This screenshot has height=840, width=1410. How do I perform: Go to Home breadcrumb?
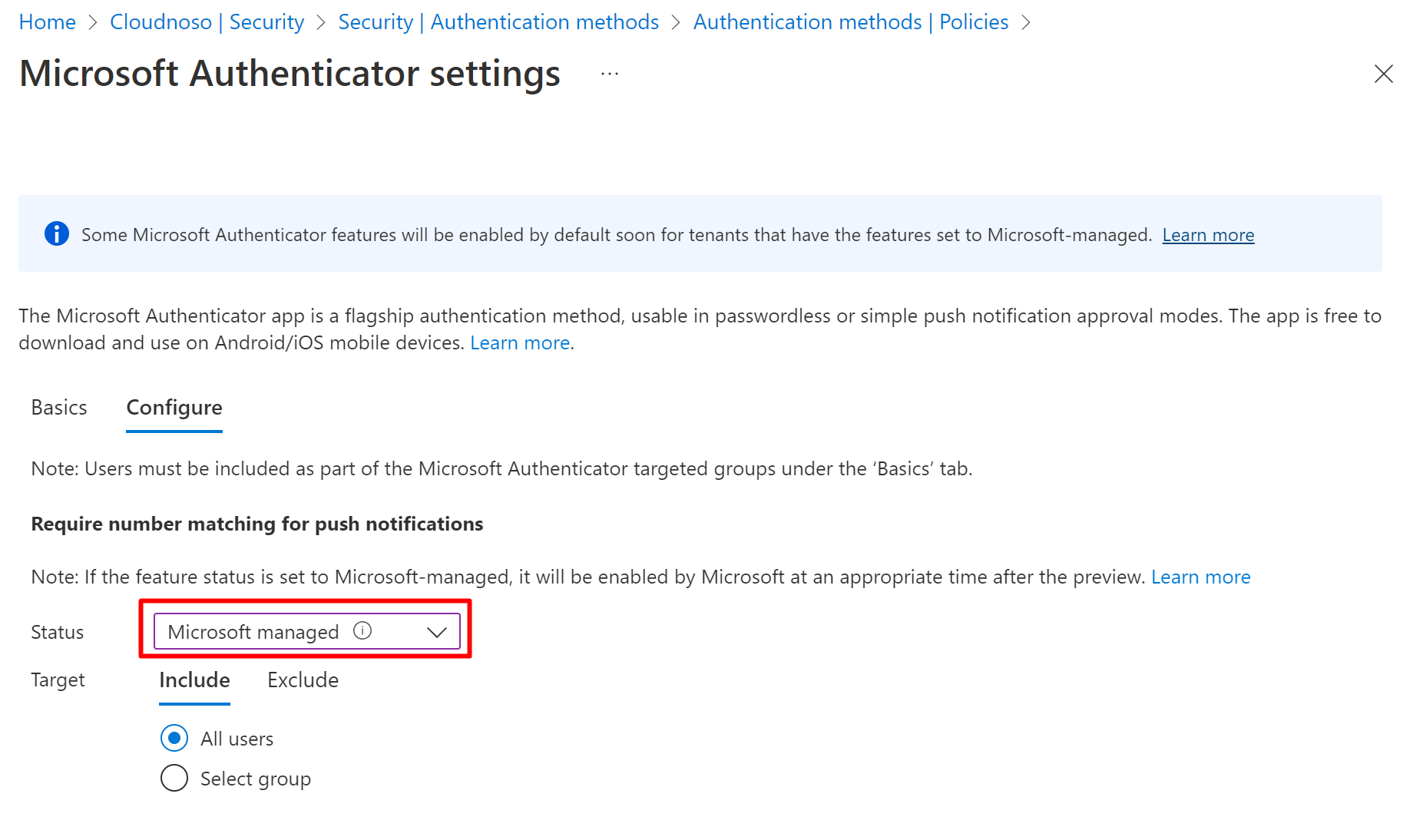point(48,22)
